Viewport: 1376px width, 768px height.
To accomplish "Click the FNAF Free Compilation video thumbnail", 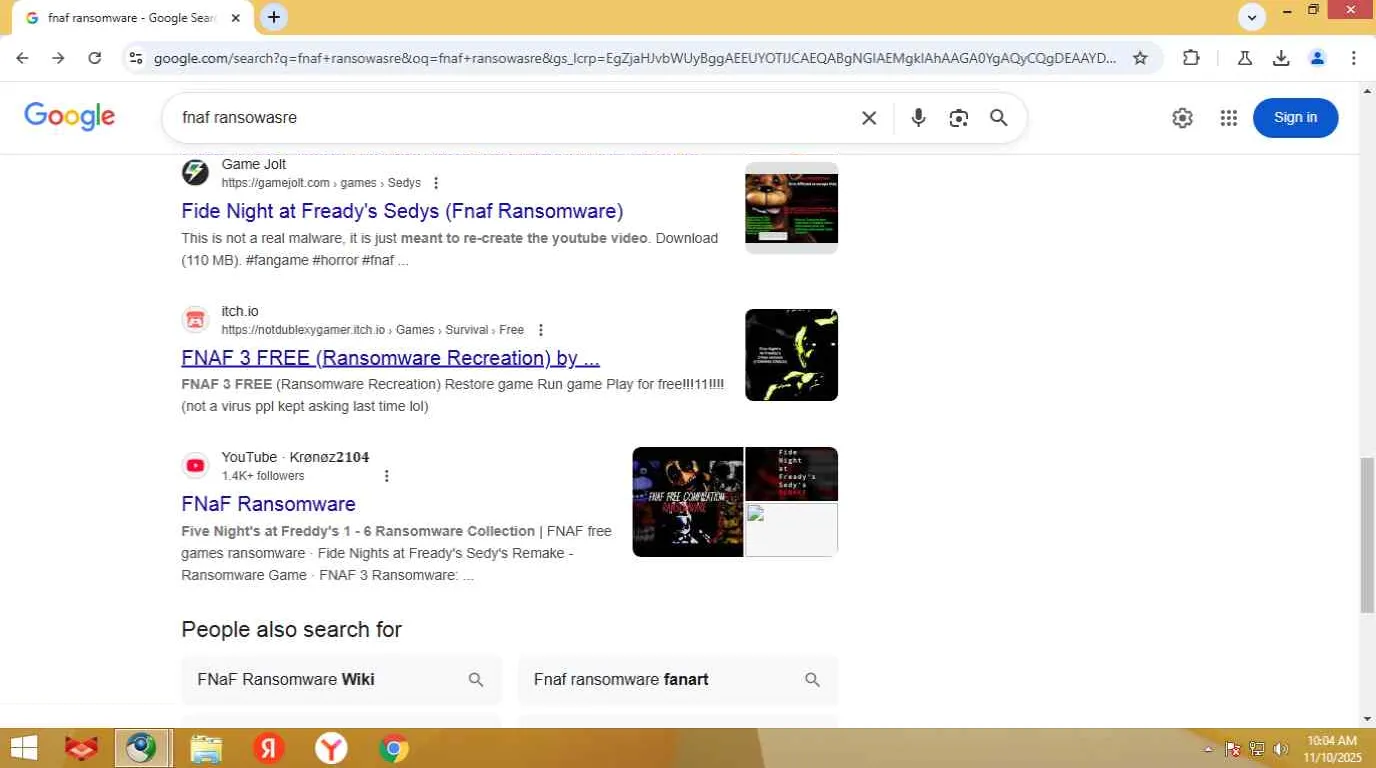I will click(x=688, y=502).
